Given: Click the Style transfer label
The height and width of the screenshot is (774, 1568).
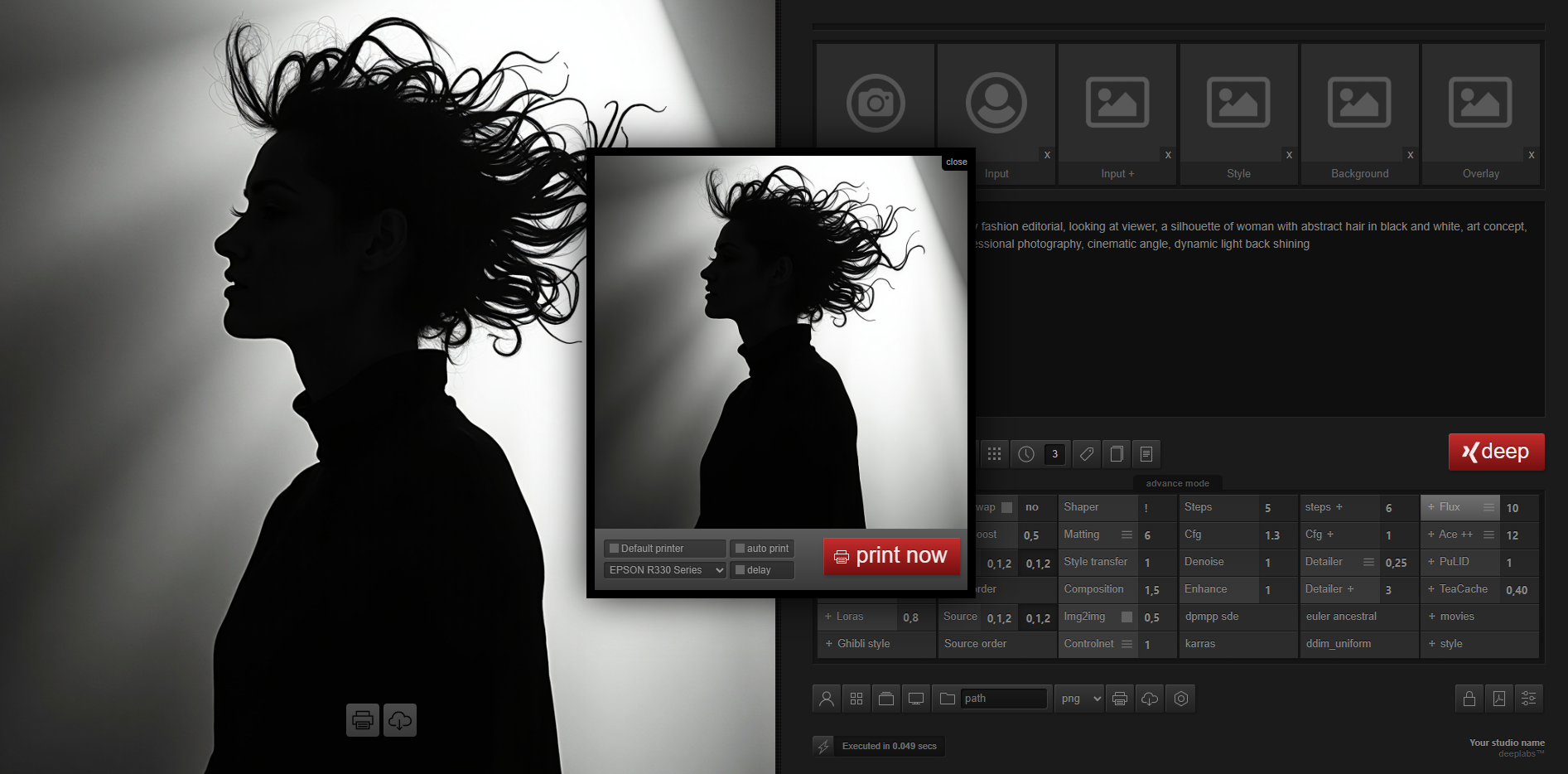Looking at the screenshot, I should pyautogui.click(x=1096, y=562).
